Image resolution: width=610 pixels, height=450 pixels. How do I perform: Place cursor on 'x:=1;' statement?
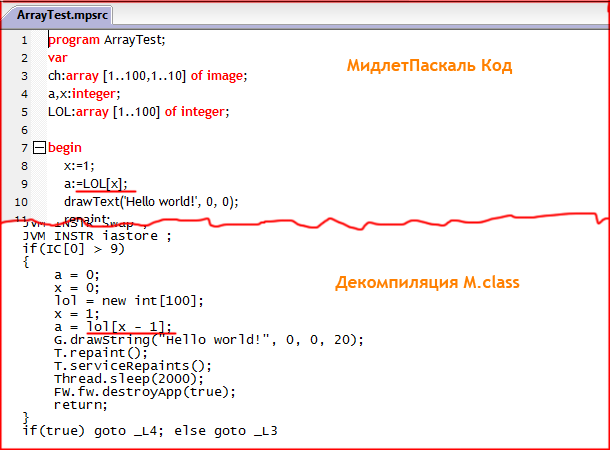pyautogui.click(x=79, y=166)
